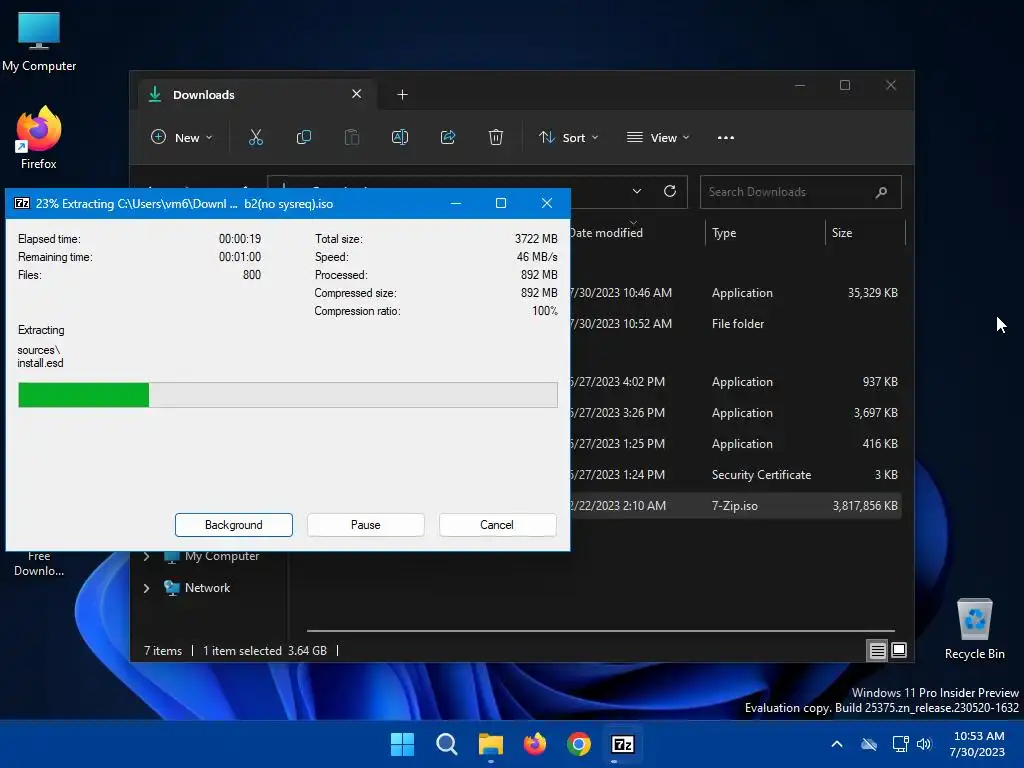Select the File folder row

point(735,324)
